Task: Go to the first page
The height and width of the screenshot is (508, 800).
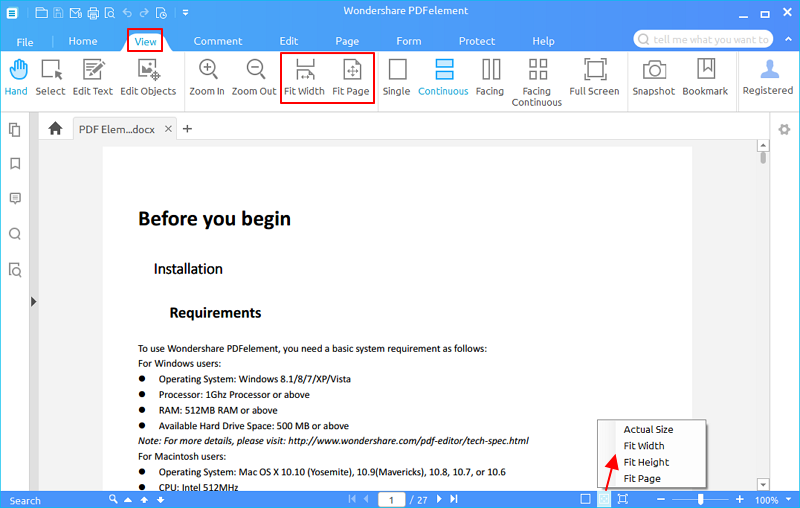Action: (352, 499)
